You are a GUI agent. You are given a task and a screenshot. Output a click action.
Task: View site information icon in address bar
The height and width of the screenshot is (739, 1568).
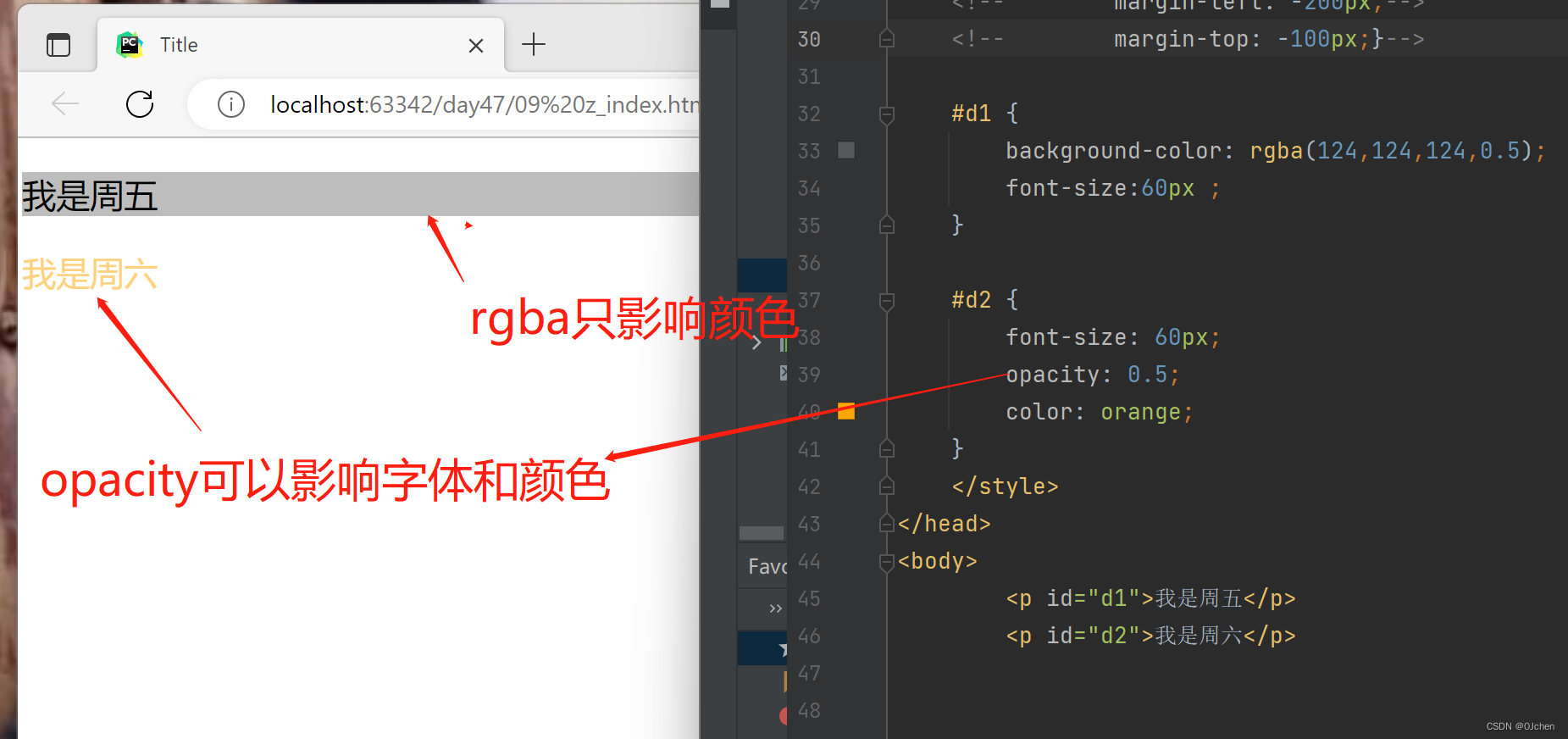pos(231,104)
